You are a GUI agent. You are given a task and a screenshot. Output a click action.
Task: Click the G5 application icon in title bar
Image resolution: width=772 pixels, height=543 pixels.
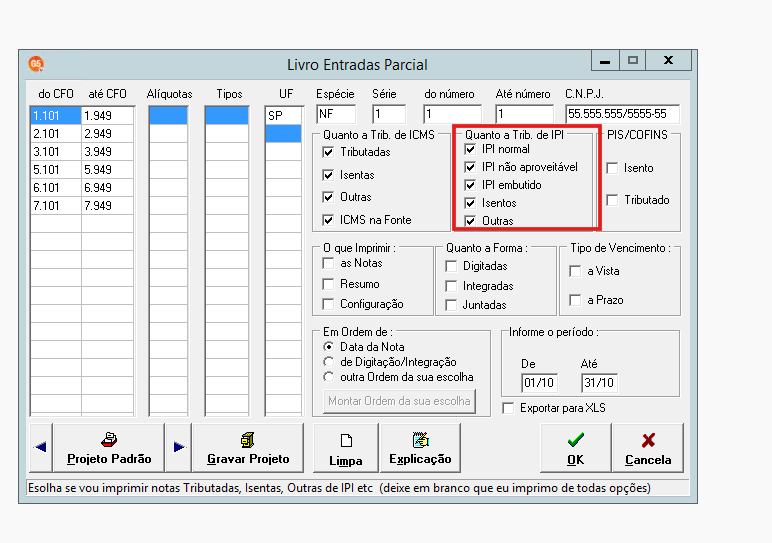click(36, 64)
